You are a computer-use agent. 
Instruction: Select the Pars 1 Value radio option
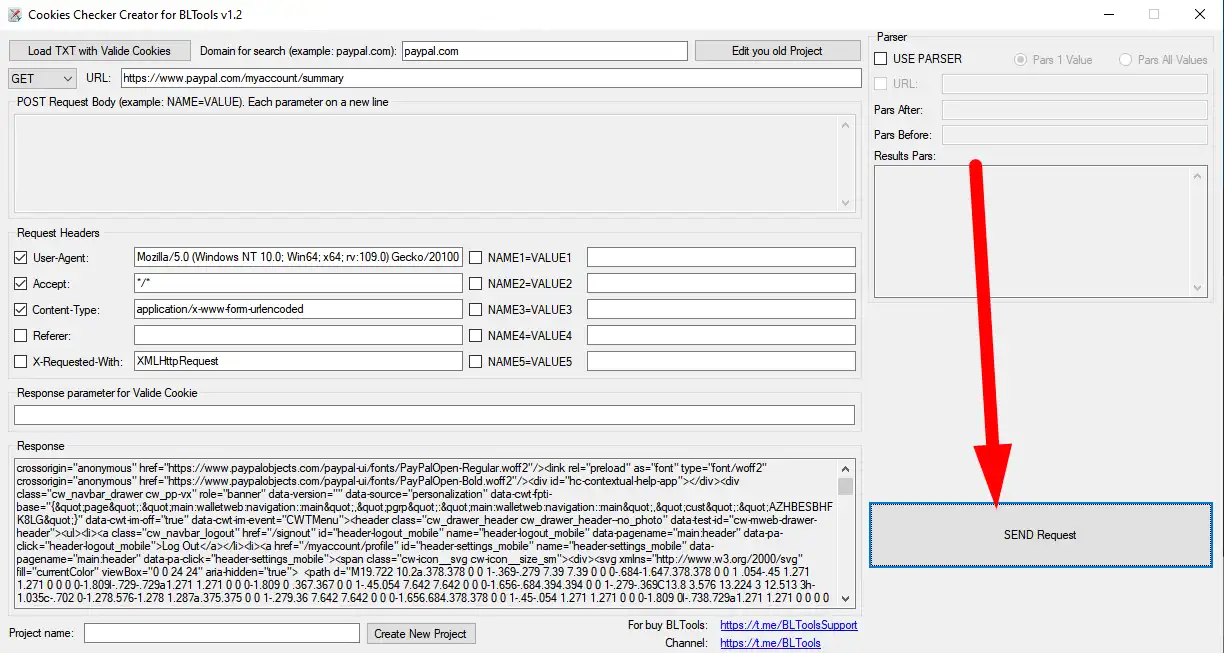tap(1021, 60)
